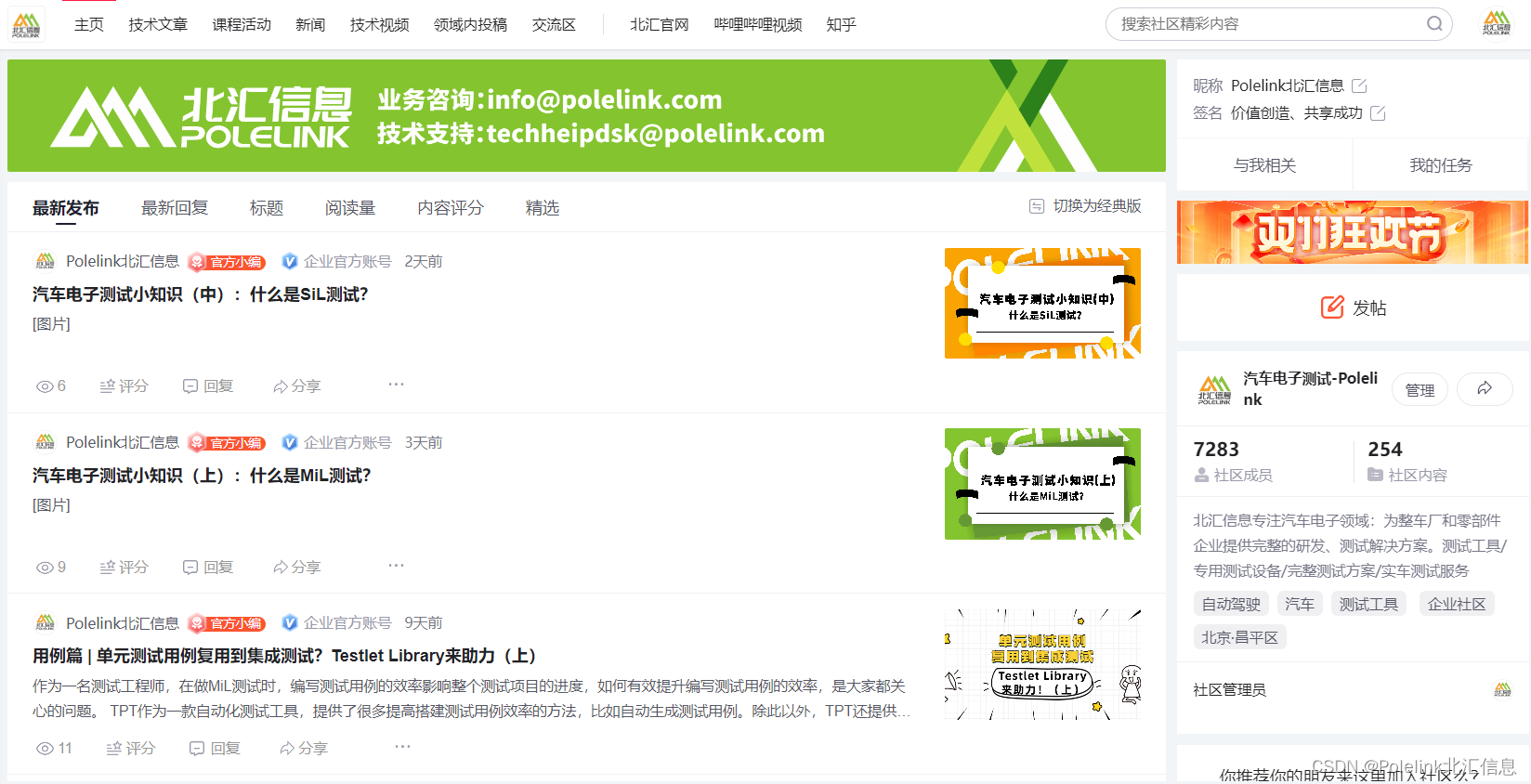The width and height of the screenshot is (1531, 784).
Task: Select the 内容评分 sort tab
Action: [451, 208]
